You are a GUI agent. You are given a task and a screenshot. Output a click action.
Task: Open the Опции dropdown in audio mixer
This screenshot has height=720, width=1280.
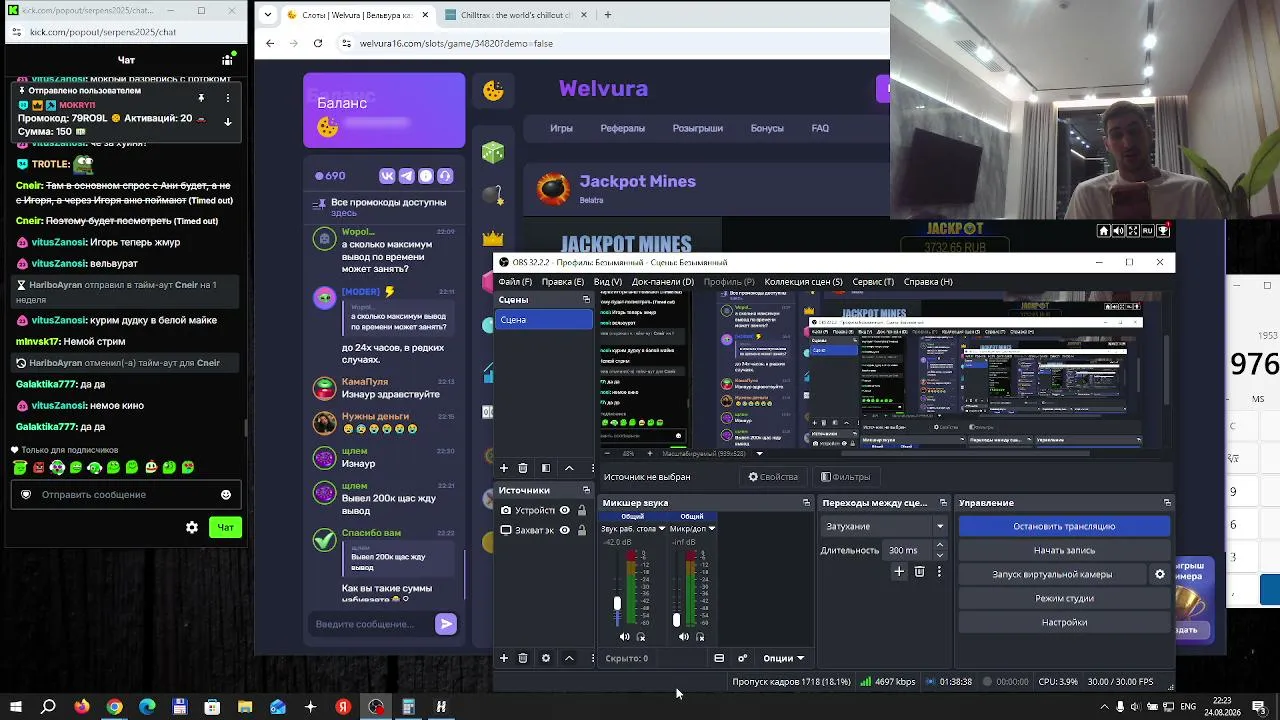click(784, 658)
